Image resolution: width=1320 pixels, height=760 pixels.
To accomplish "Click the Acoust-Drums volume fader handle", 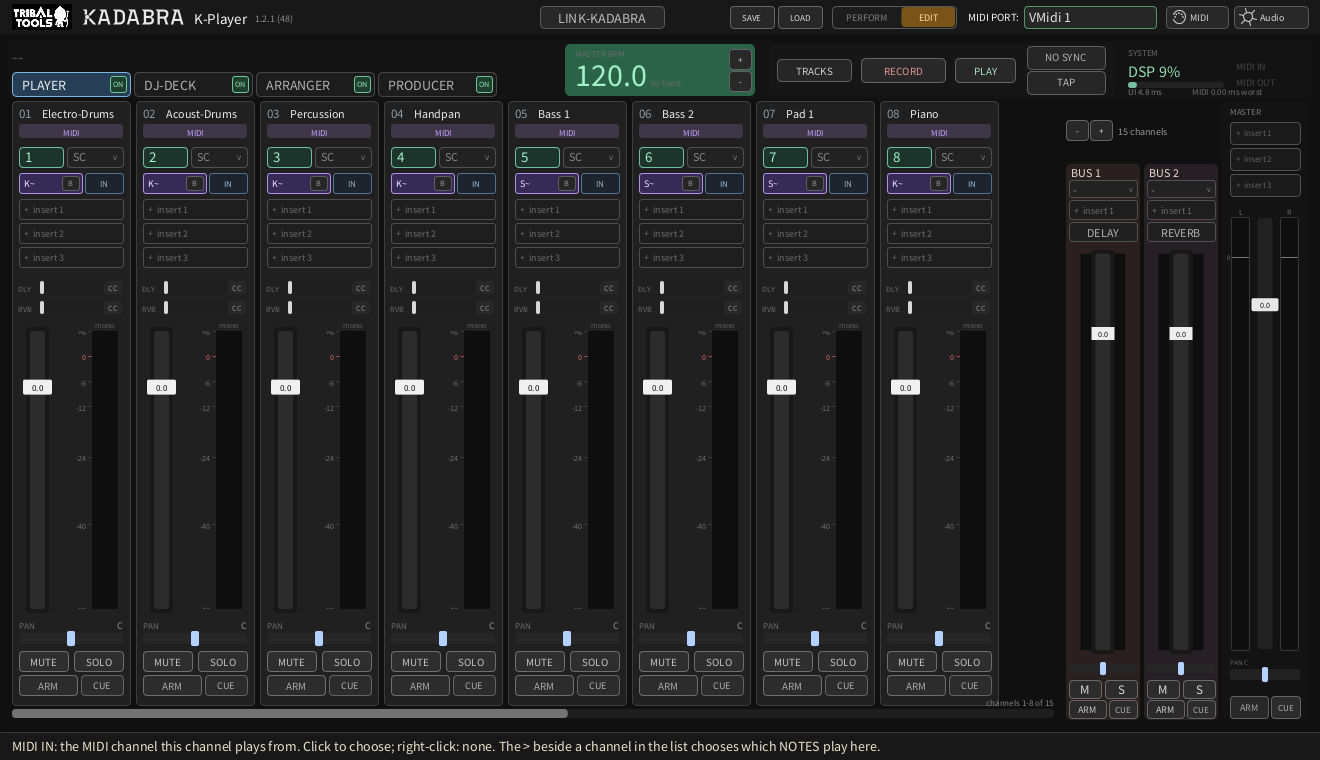I will tap(161, 387).
